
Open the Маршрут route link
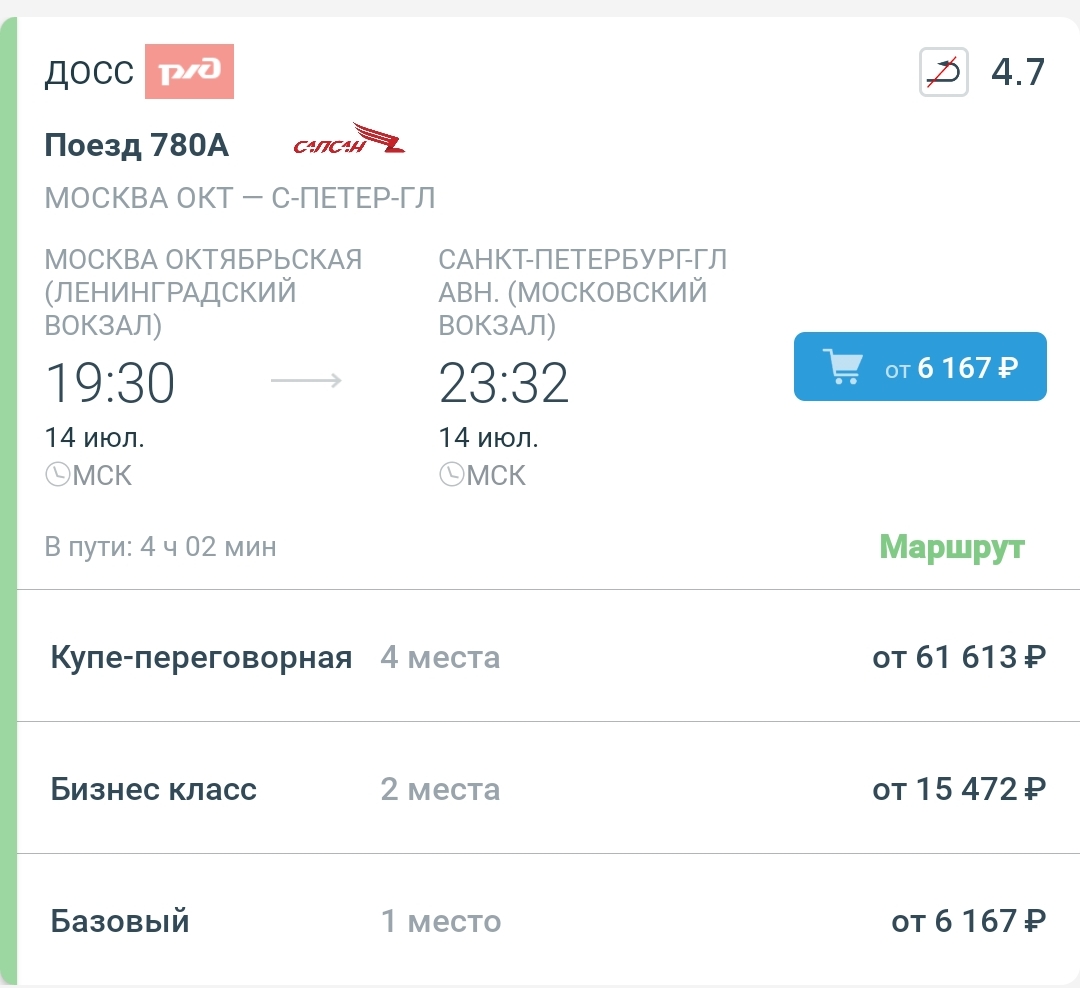coord(951,547)
